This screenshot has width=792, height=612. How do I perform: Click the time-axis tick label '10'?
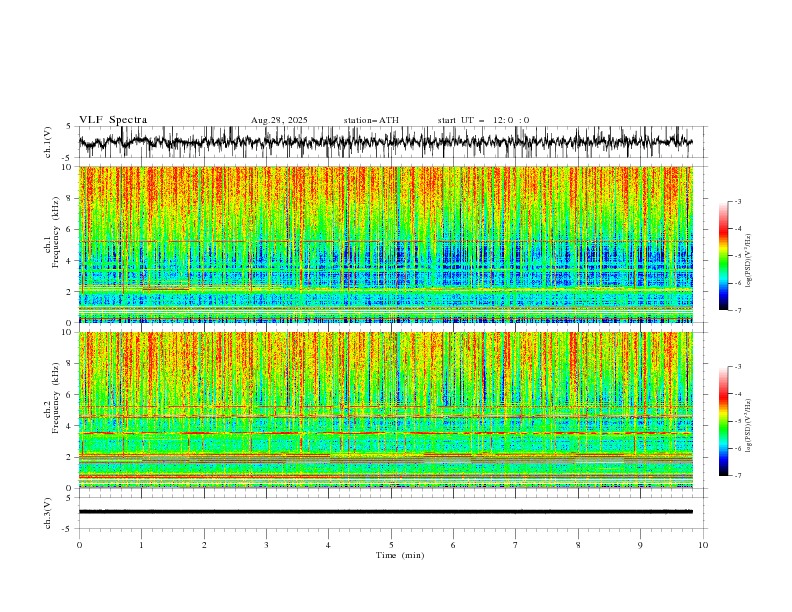(x=703, y=546)
